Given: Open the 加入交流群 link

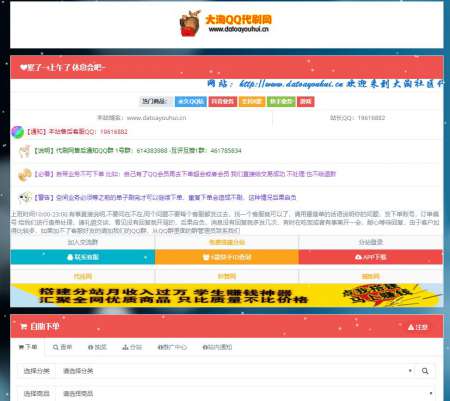Looking at the screenshot, I should coord(83,242).
